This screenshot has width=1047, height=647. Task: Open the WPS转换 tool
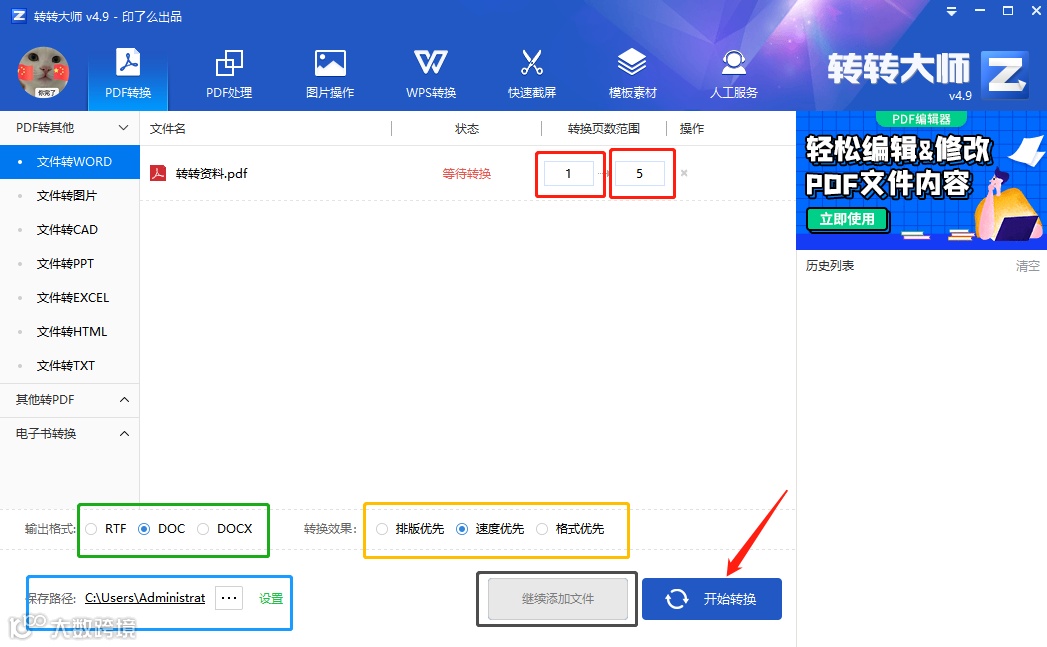(x=431, y=73)
